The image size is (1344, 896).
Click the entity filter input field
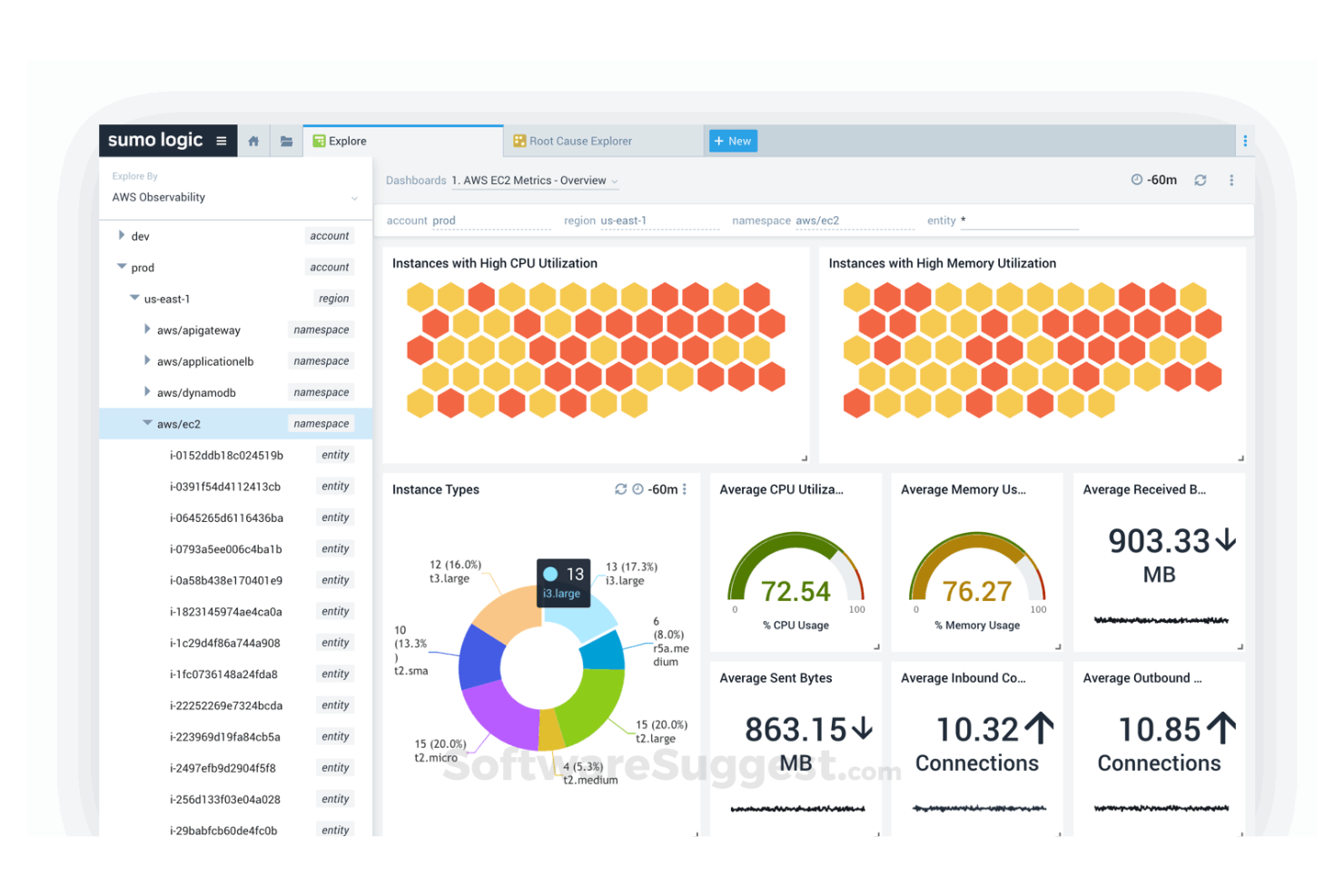tap(1017, 220)
